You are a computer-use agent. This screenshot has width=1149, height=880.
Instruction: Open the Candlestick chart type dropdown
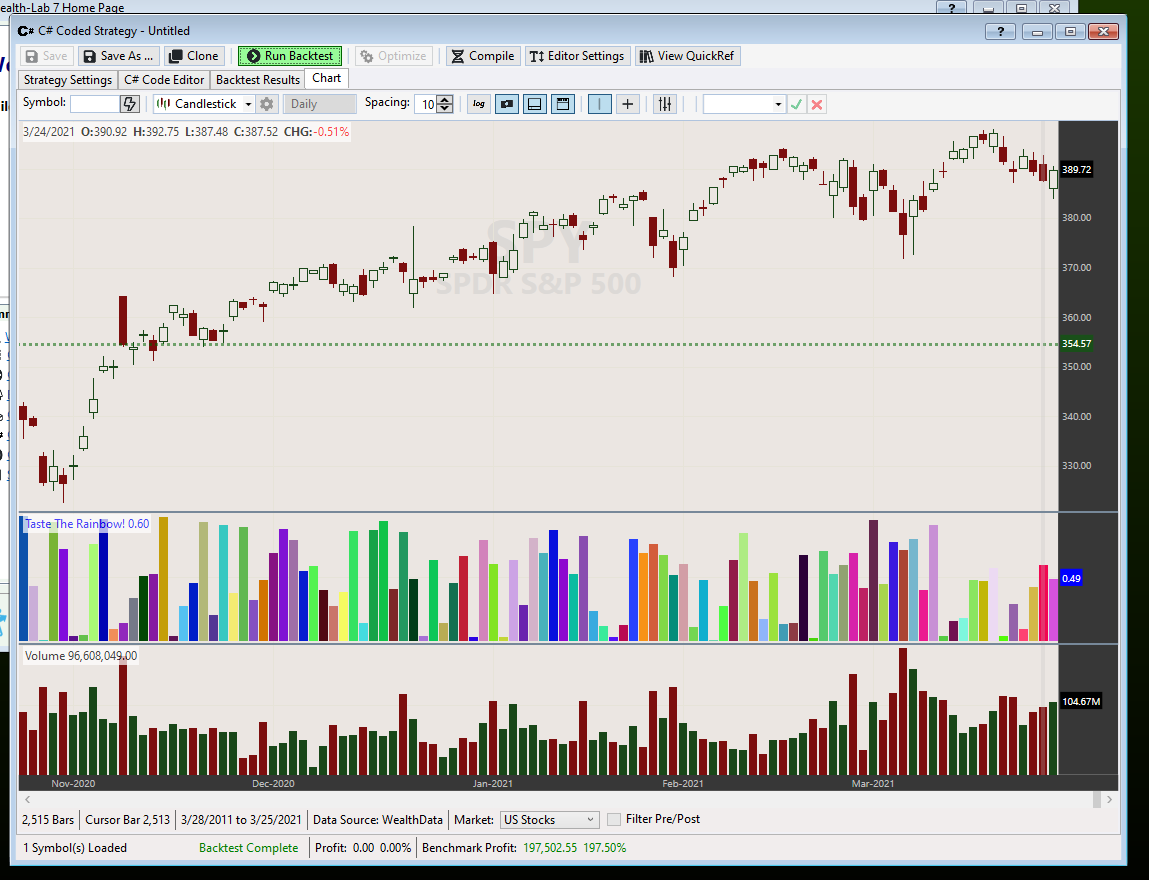204,104
